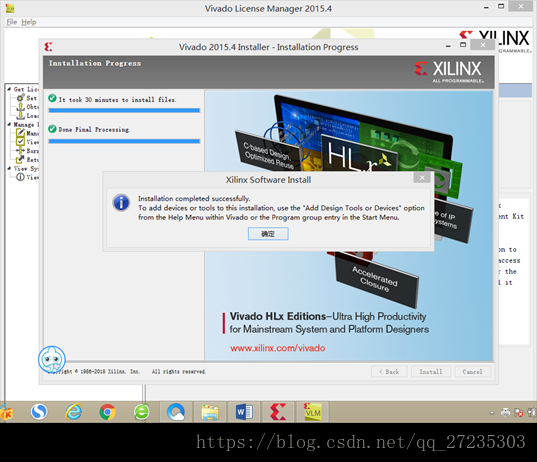This screenshot has width=537, height=462.
Task: Click the action center flag tray icon
Action: point(519,413)
